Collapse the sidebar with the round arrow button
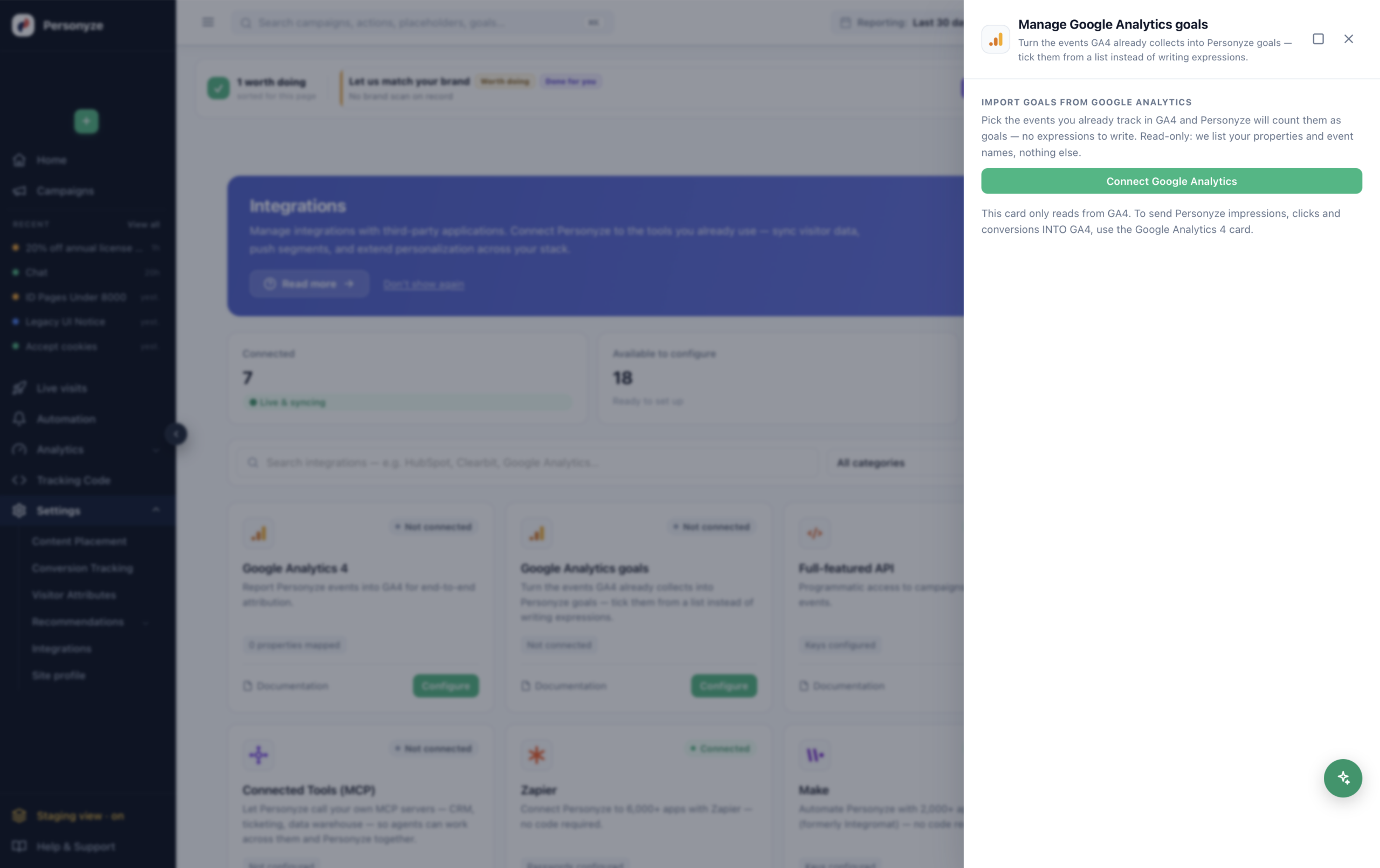Image resolution: width=1380 pixels, height=868 pixels. click(176, 434)
